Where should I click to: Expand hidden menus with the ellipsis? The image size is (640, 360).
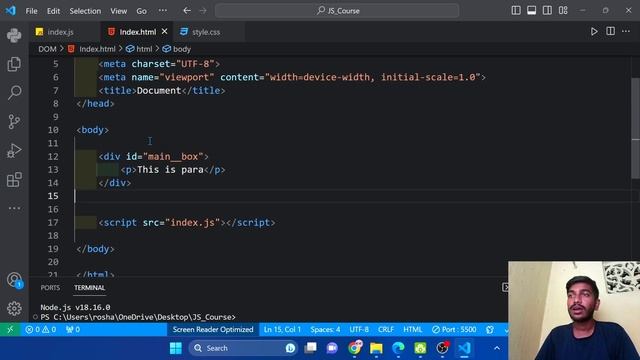click(x=162, y=11)
